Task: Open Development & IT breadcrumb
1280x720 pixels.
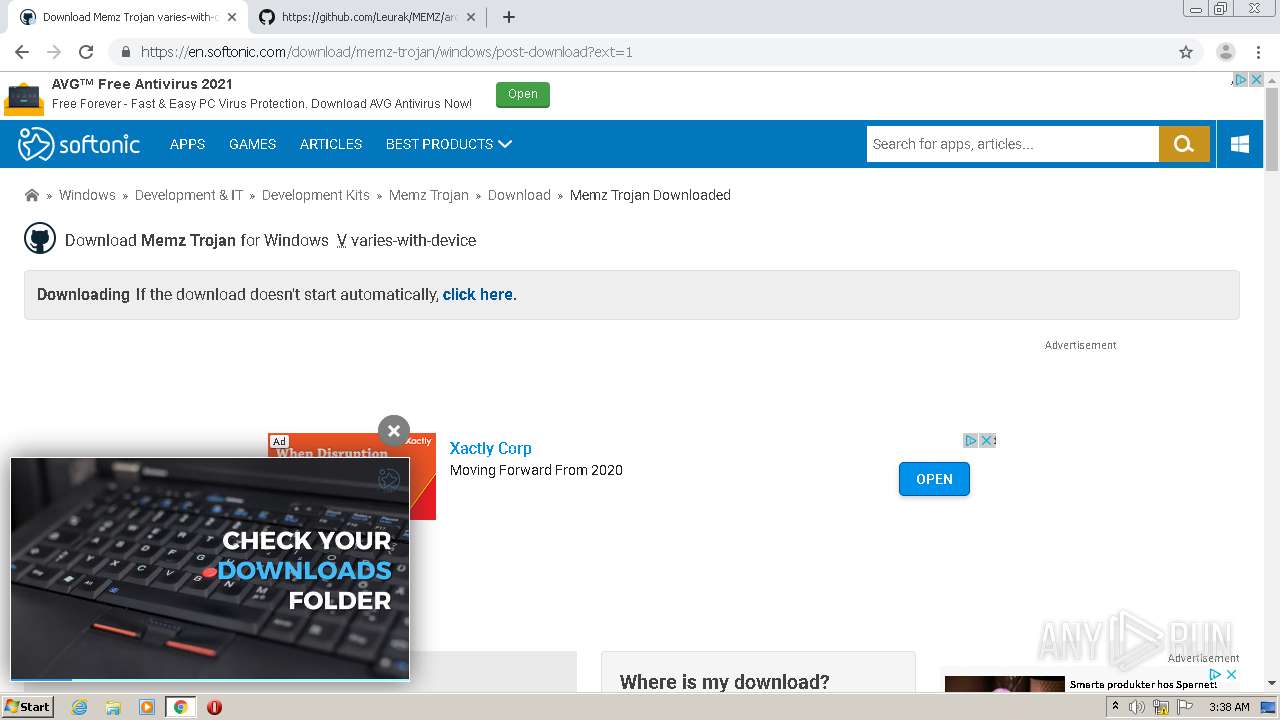Action: pos(189,195)
